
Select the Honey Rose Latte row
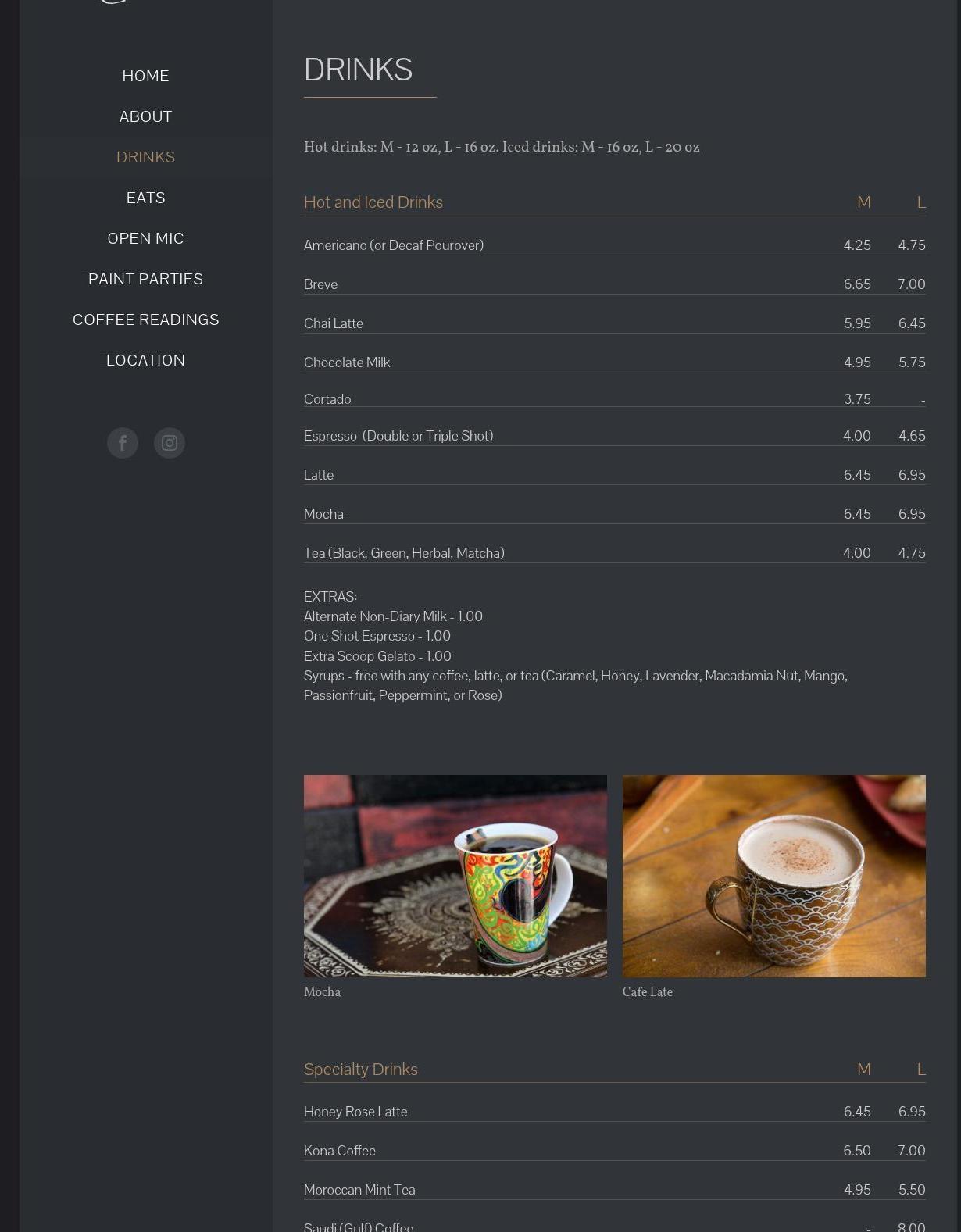tap(615, 1112)
